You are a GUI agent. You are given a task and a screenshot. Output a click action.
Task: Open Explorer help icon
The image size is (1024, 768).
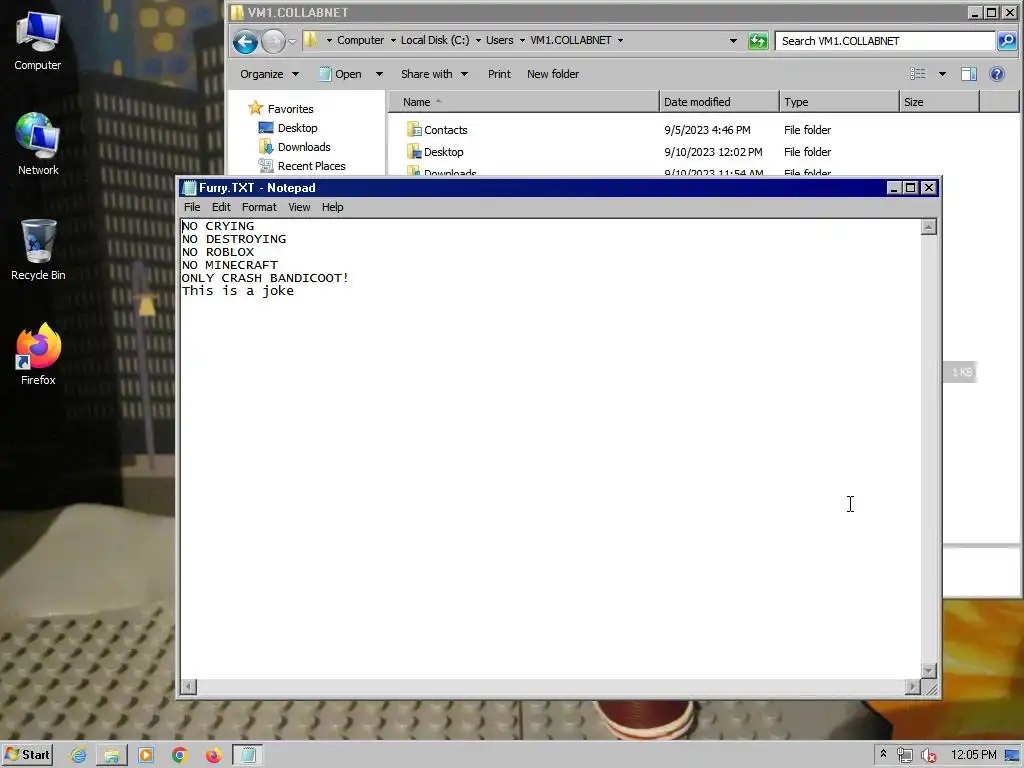tap(997, 74)
